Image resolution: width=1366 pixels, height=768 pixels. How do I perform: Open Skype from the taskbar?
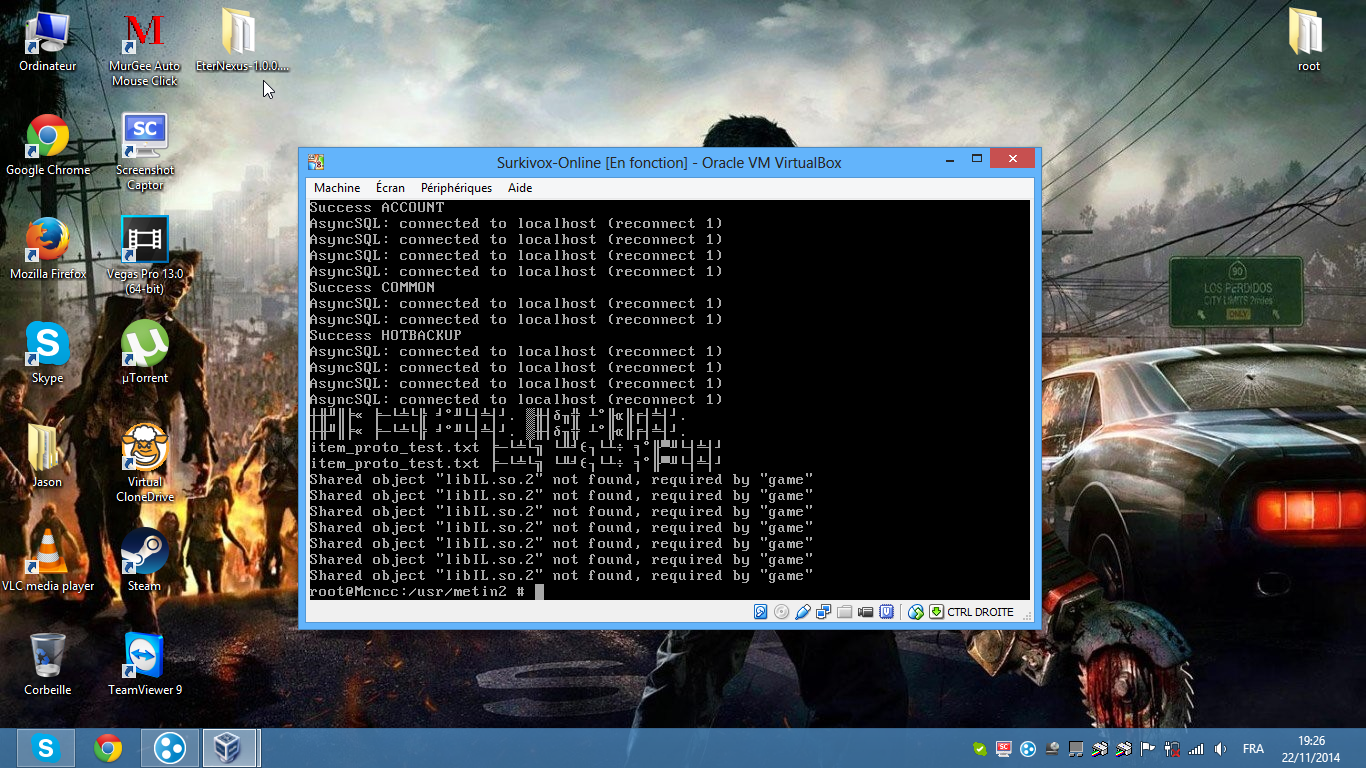(x=45, y=748)
